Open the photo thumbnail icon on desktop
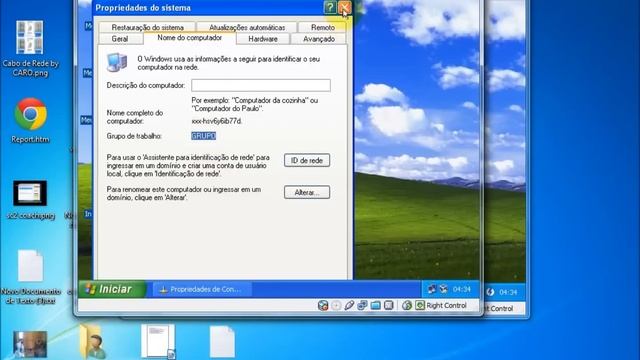The image size is (640, 360). (x=30, y=344)
